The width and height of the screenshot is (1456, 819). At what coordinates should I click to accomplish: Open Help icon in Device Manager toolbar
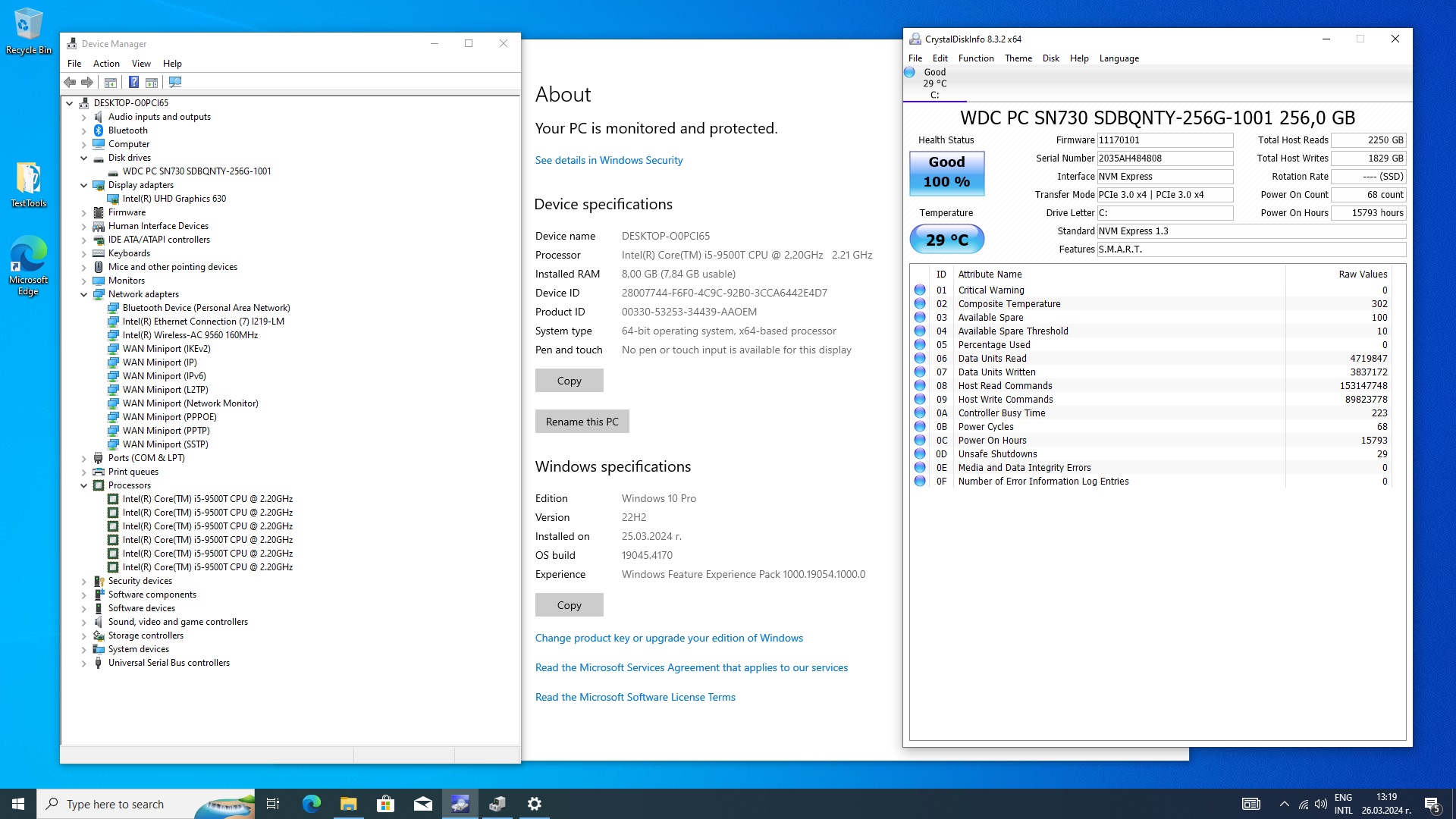click(133, 82)
